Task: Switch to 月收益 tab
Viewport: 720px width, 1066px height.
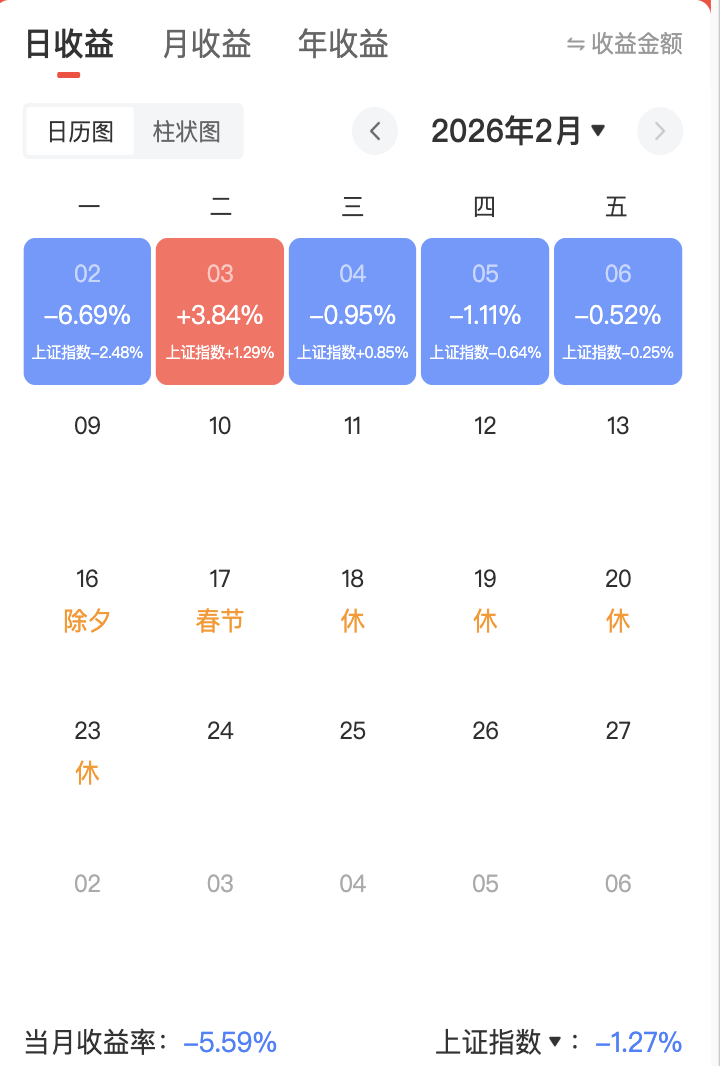Action: (206, 44)
